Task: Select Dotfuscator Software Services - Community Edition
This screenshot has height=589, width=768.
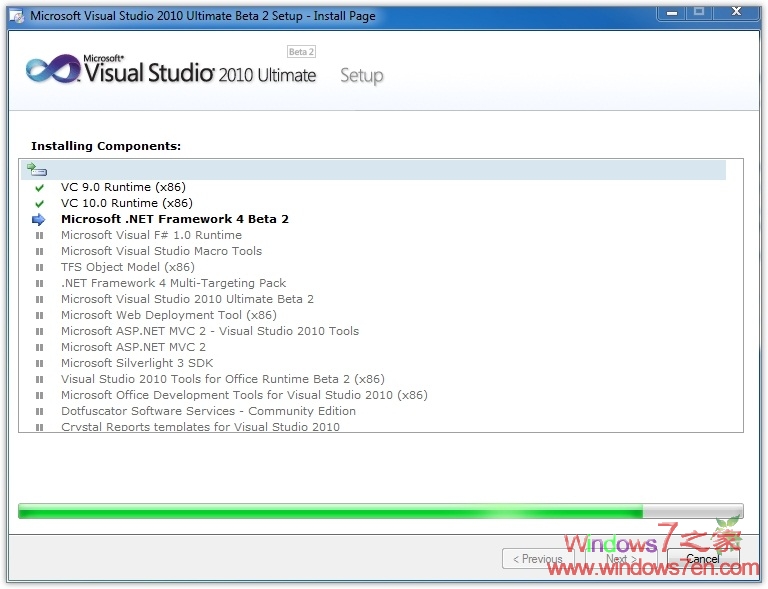Action: tap(208, 411)
